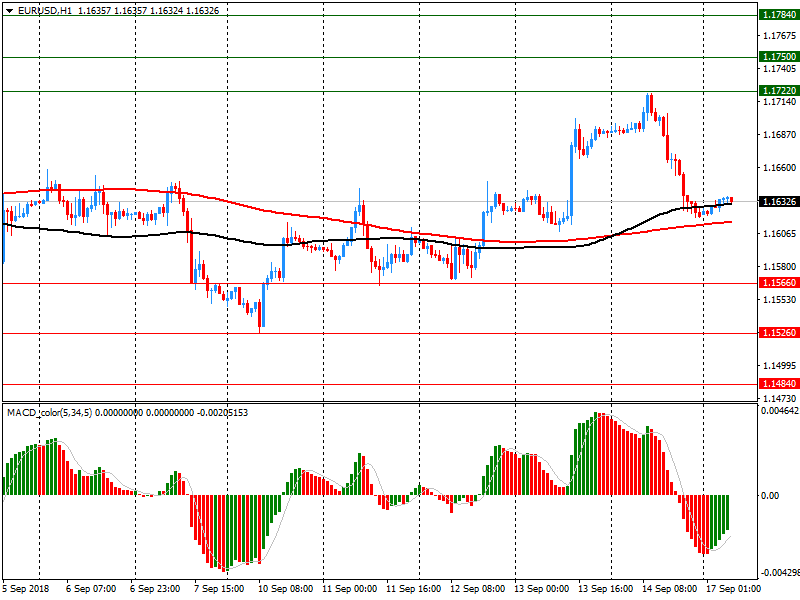Image resolution: width=800 pixels, height=600 pixels.
Task: Click the MACD scale maximum 0.004642 label
Action: [x=780, y=411]
